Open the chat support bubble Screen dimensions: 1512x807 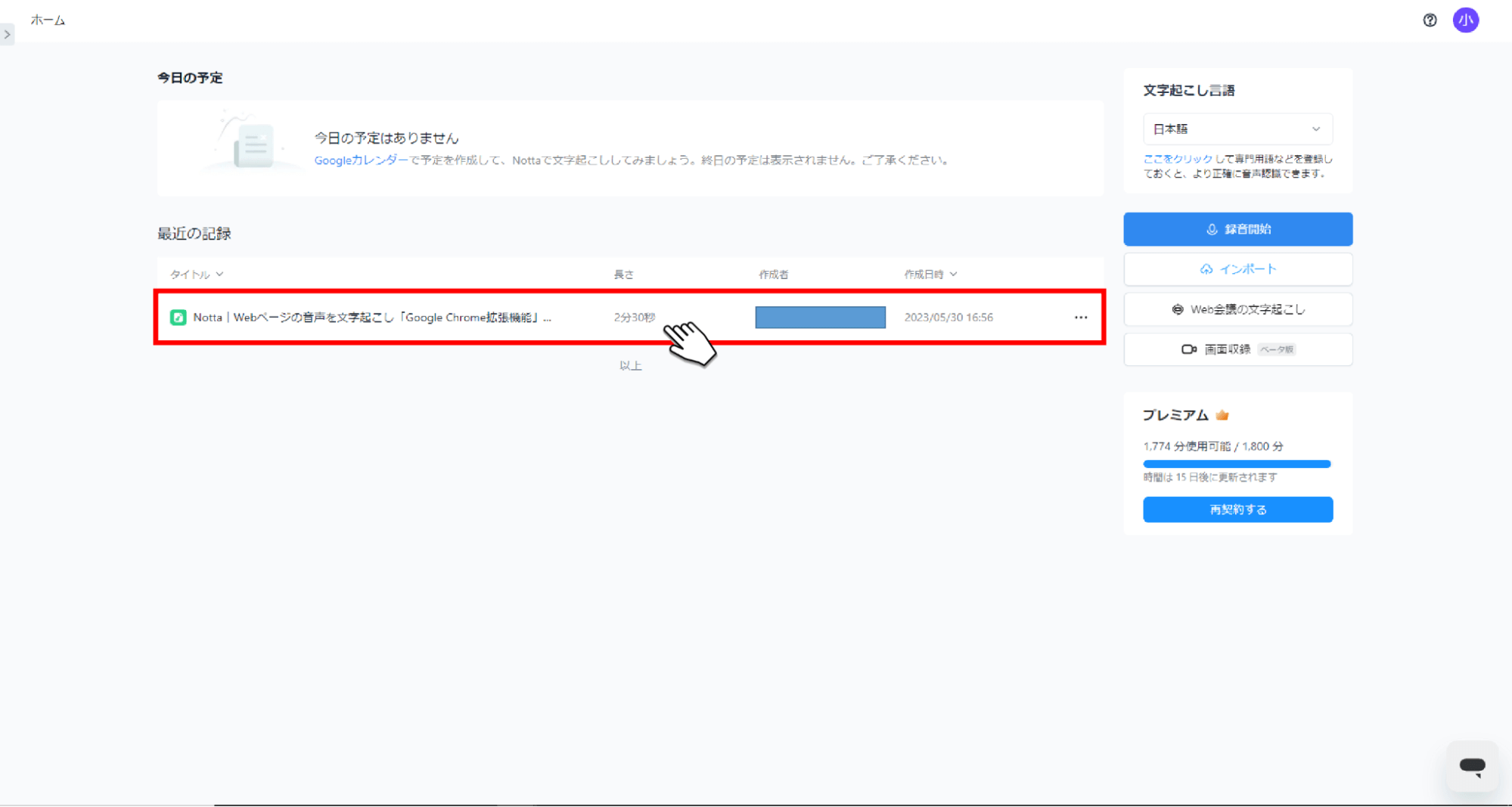[1472, 766]
